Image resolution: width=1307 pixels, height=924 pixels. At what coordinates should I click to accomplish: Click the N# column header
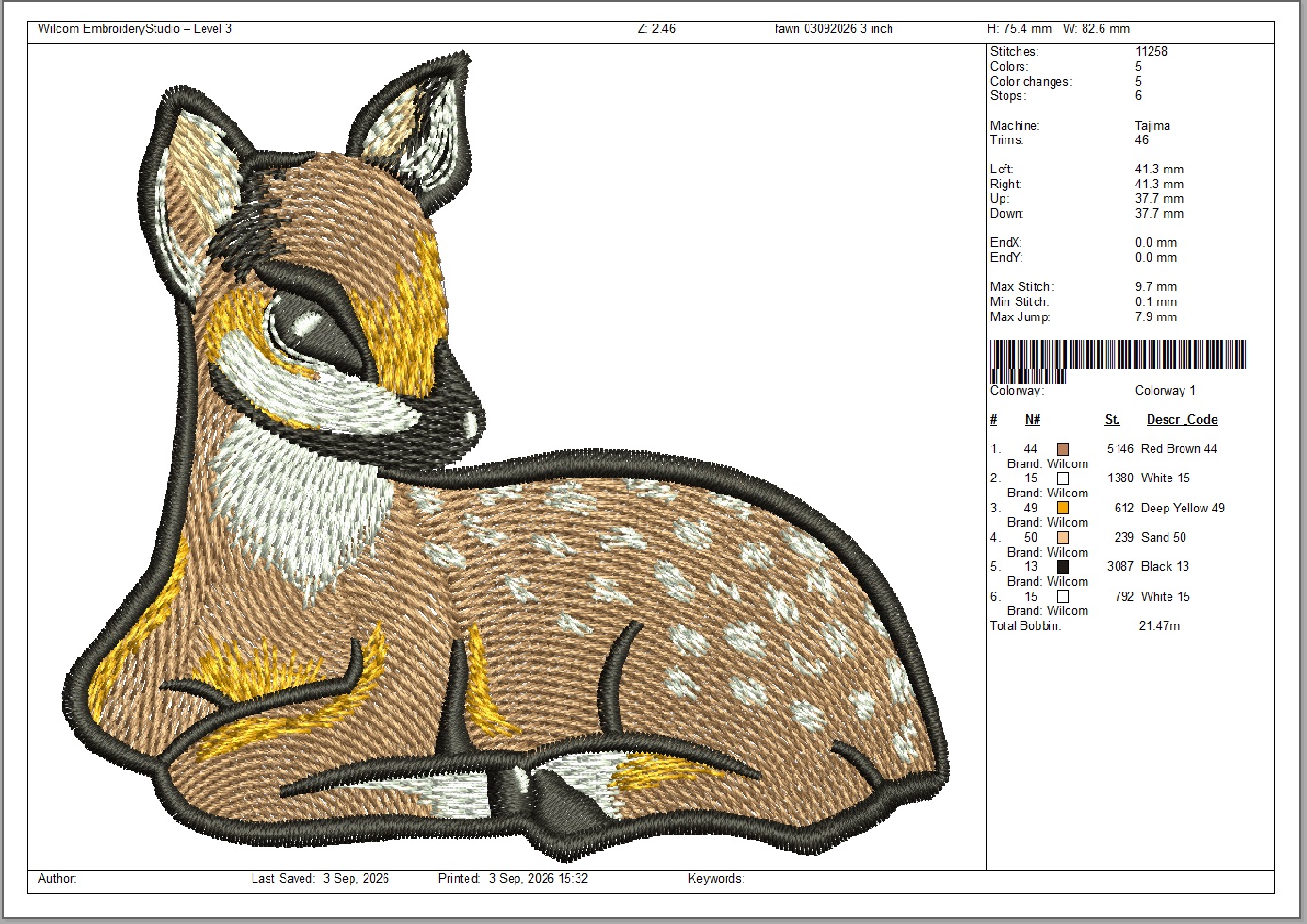[1033, 420]
